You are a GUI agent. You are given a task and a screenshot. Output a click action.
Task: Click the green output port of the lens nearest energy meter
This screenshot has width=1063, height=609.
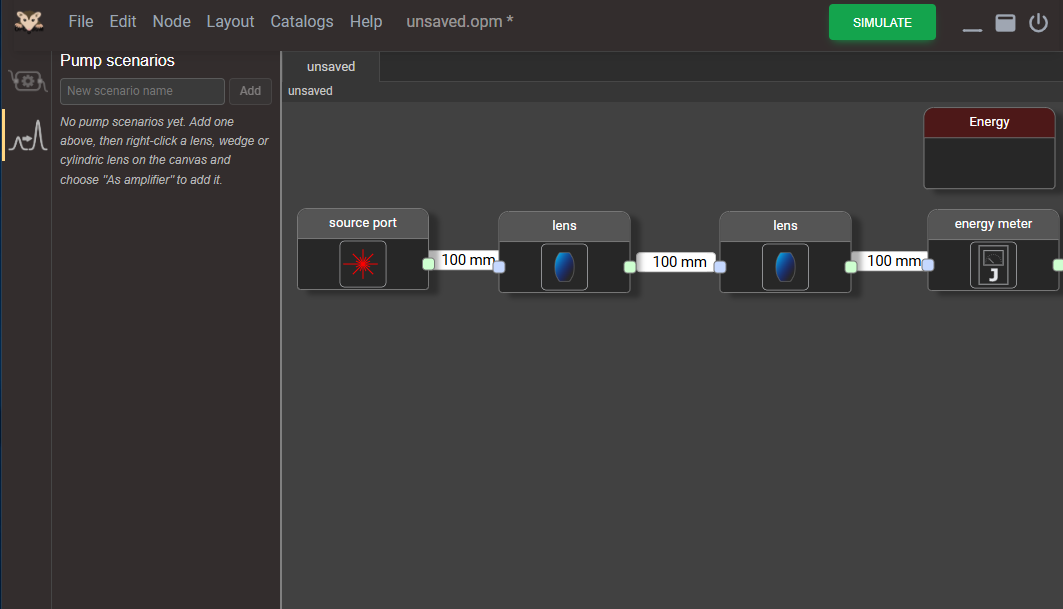[x=851, y=267]
